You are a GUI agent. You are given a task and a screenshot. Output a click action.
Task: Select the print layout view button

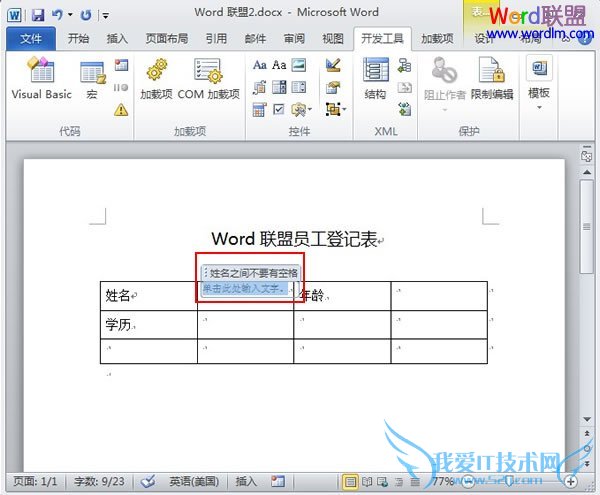[x=351, y=482]
